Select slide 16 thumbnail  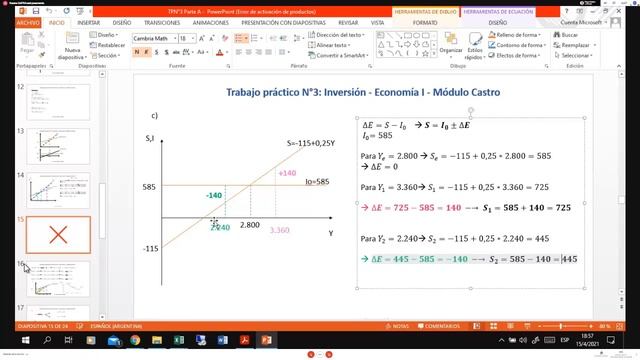(58, 279)
